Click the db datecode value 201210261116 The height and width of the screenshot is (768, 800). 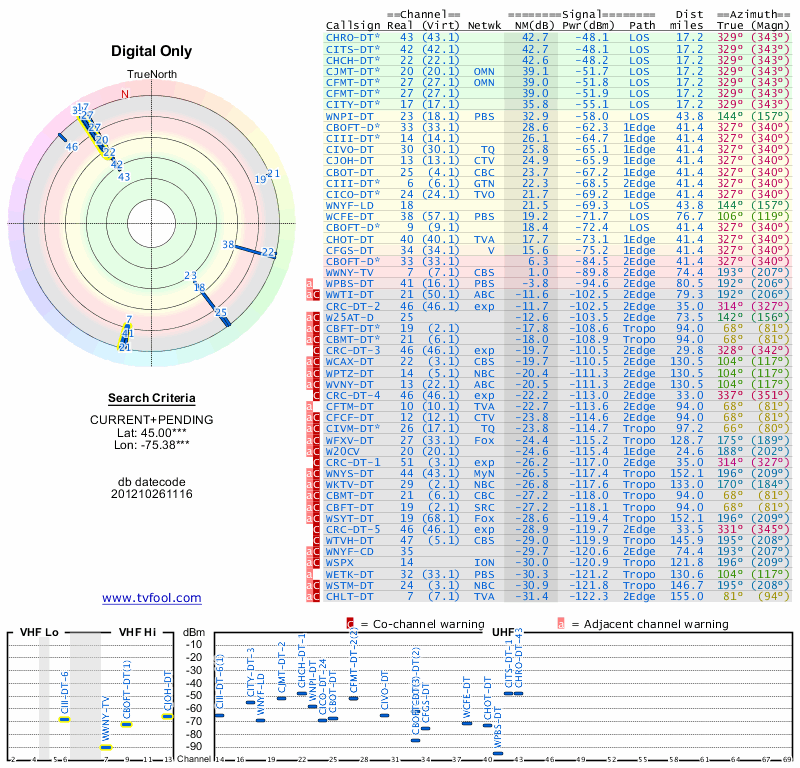(152, 494)
